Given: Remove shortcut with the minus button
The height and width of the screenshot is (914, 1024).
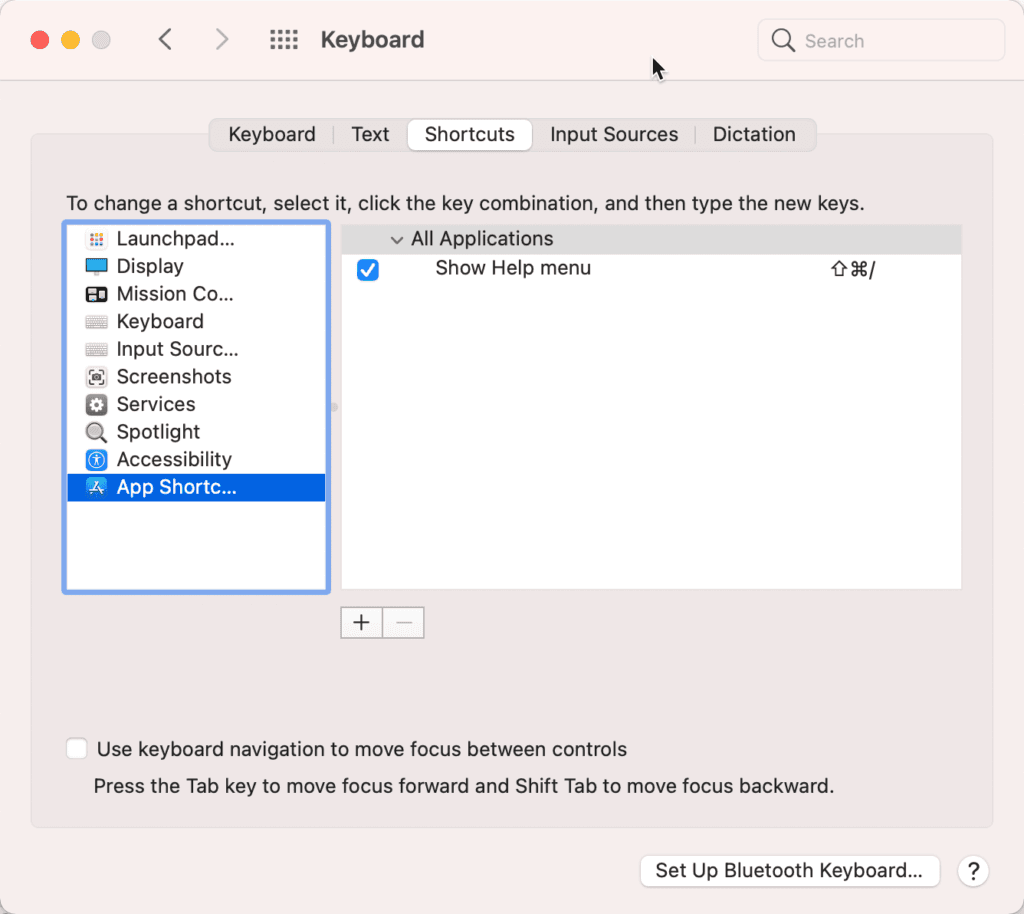Looking at the screenshot, I should 404,622.
